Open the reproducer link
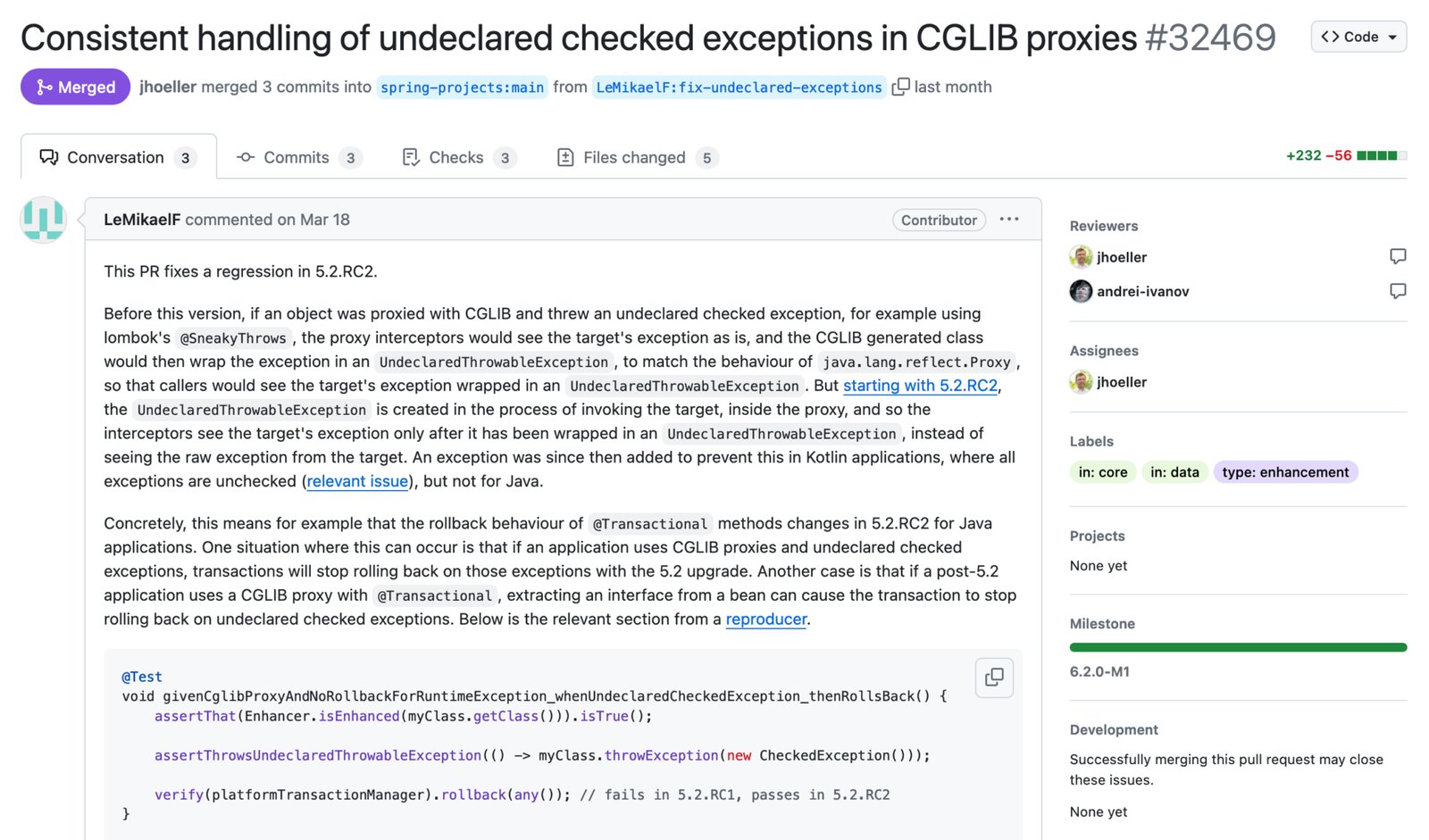 [x=766, y=619]
